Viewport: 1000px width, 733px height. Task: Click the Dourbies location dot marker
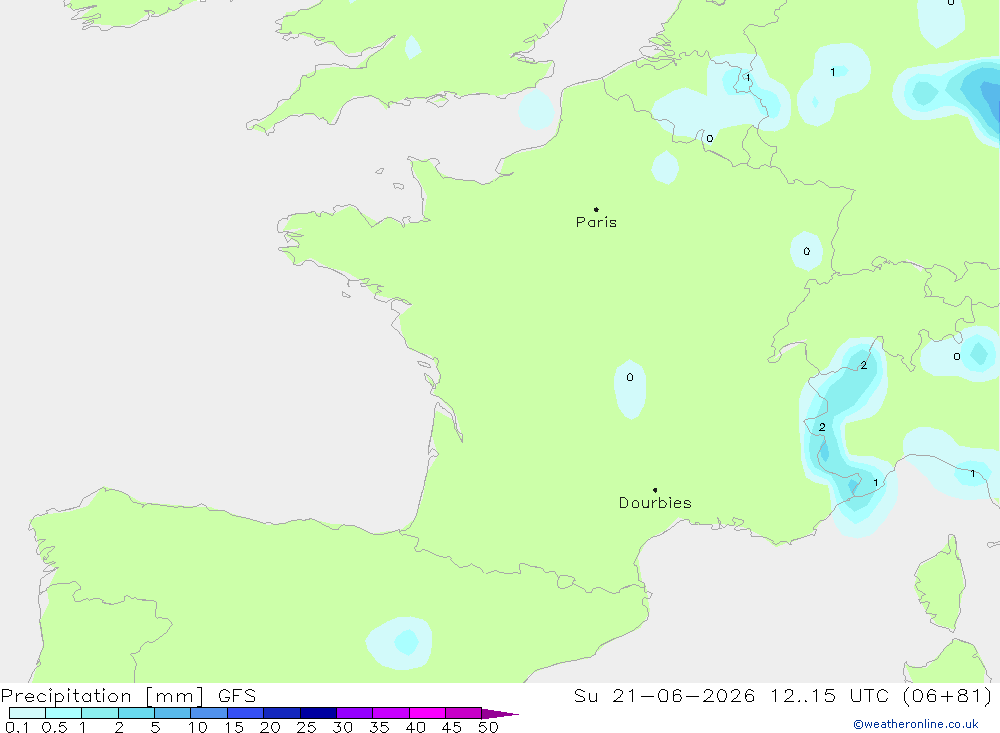(655, 490)
